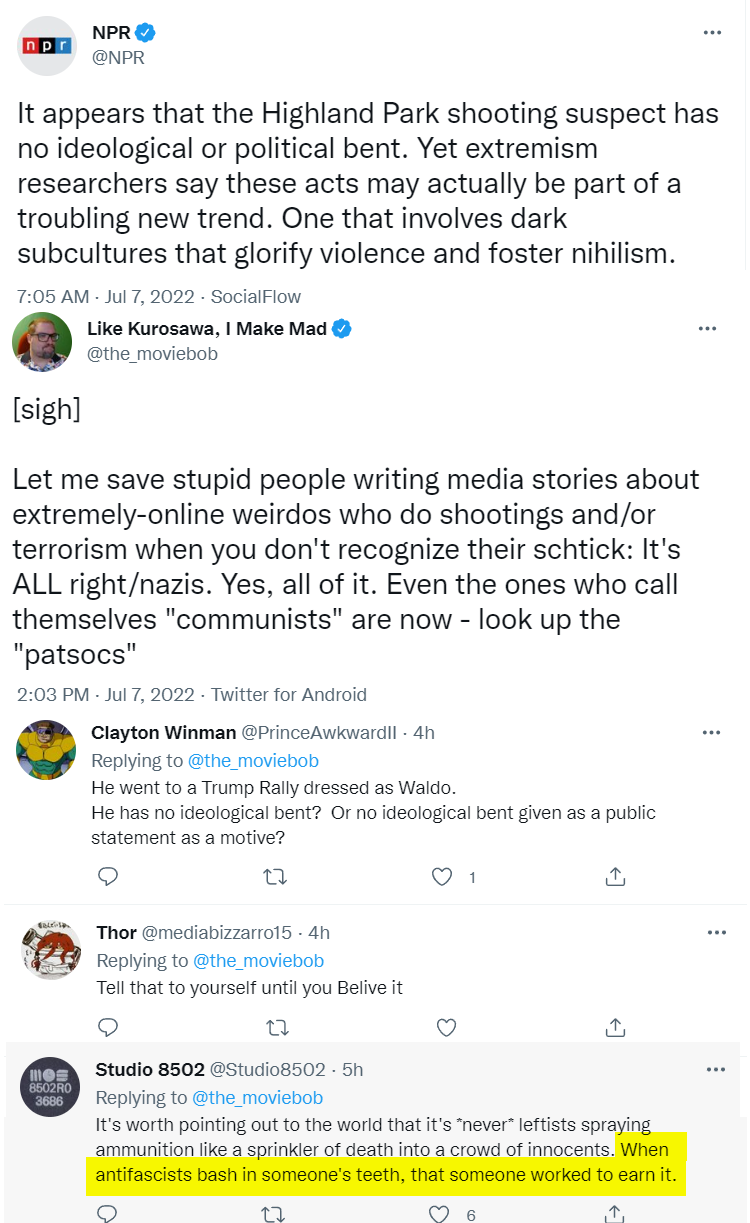Image resolution: width=750 pixels, height=1223 pixels.
Task: Share Clayton Winman's tweet
Action: [616, 877]
